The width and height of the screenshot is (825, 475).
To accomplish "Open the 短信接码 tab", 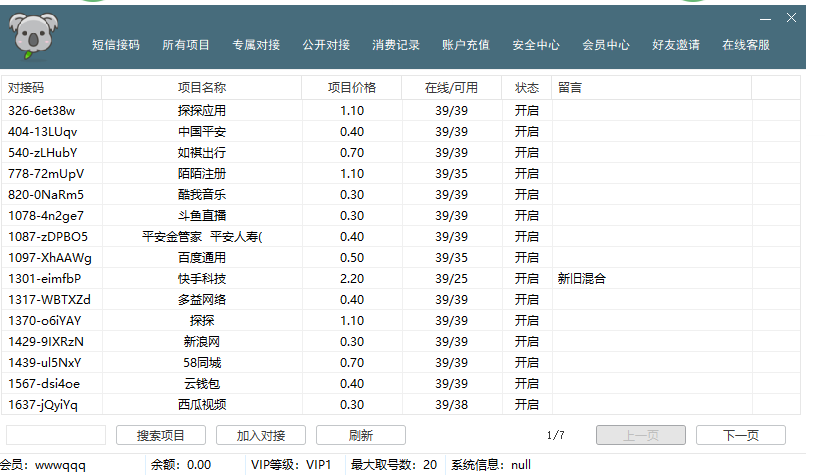I will tap(116, 45).
